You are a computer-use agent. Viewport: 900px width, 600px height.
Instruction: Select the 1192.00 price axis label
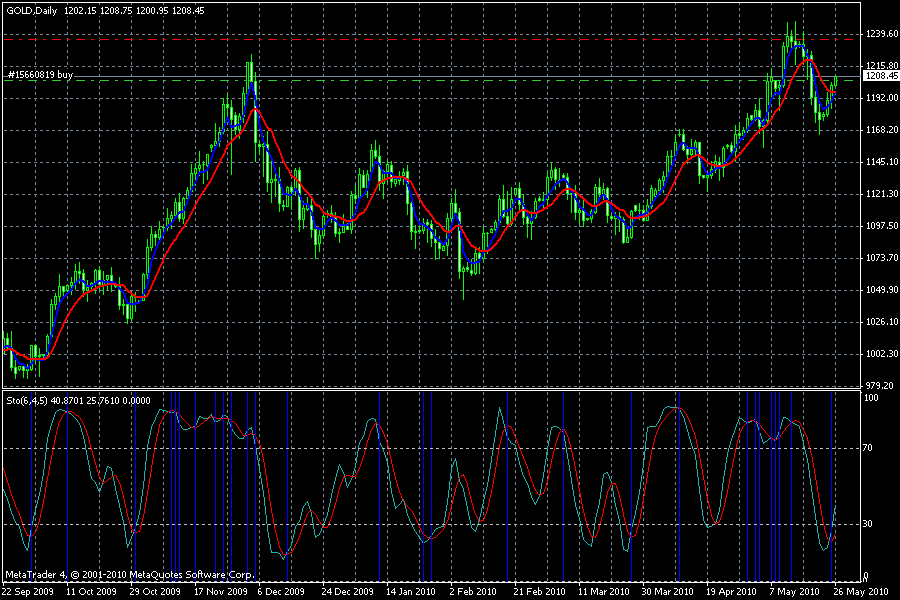click(882, 98)
